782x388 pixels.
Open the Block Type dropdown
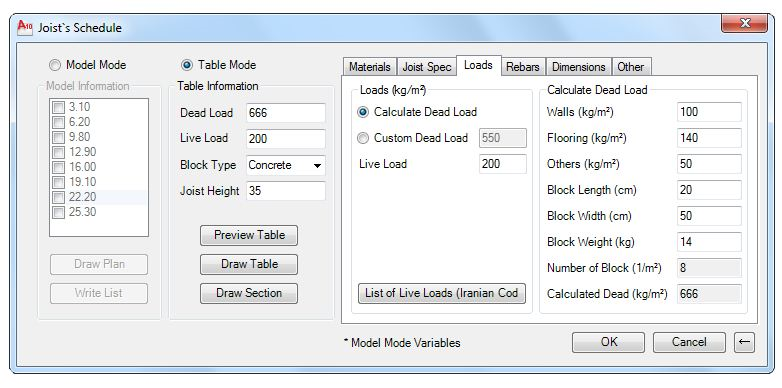click(x=286, y=165)
